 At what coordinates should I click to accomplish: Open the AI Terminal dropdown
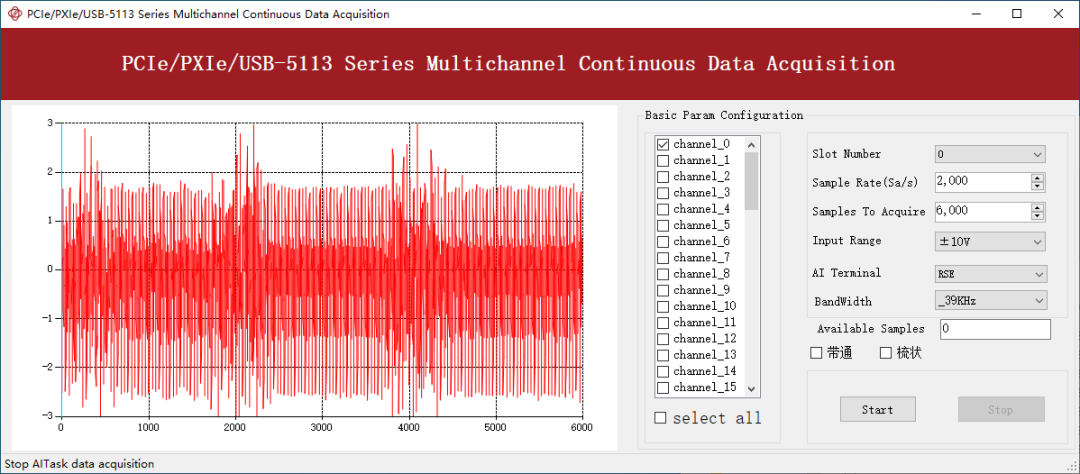click(990, 274)
